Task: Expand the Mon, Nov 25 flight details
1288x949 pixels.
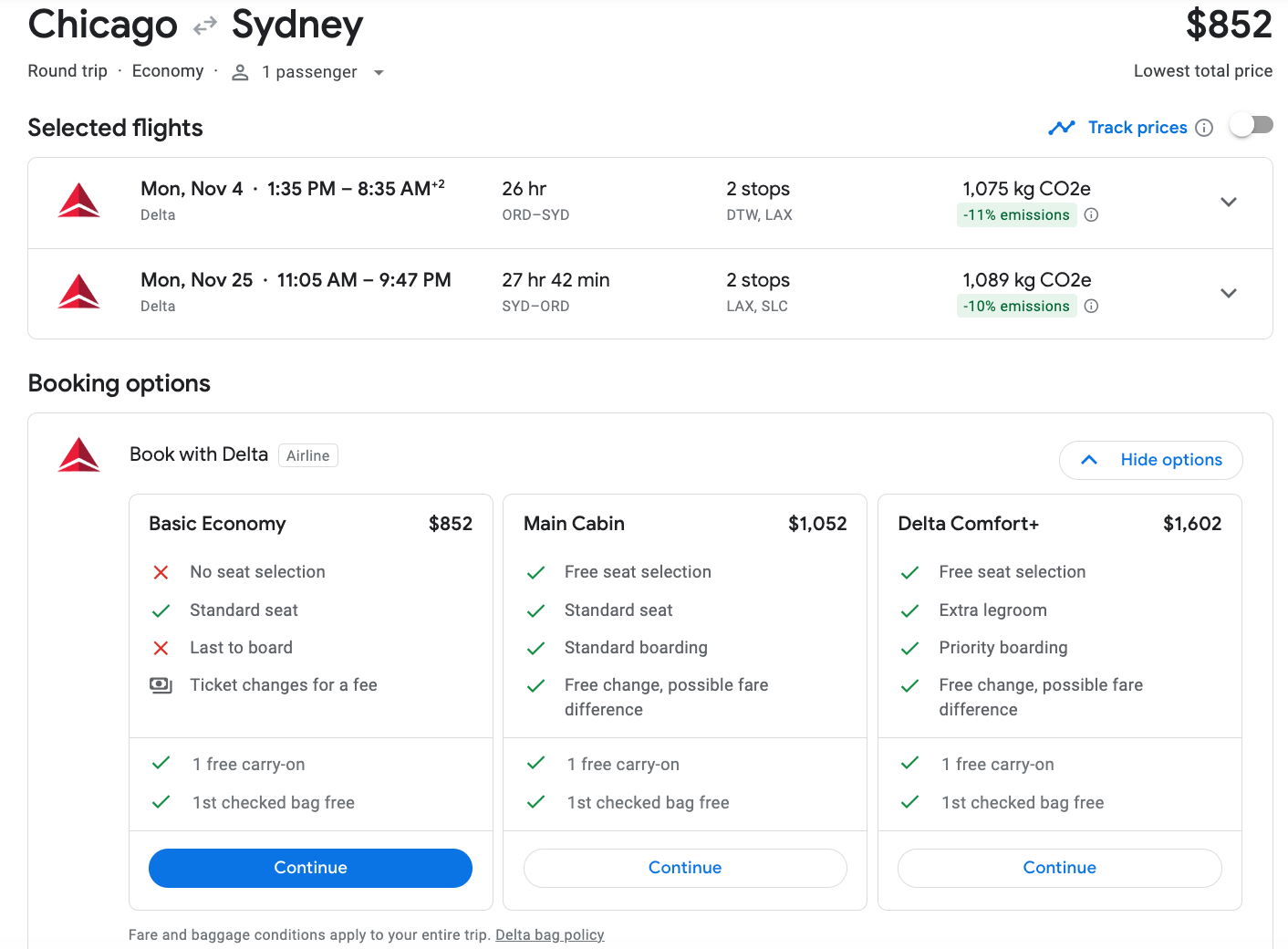Action: pyautogui.click(x=1229, y=293)
